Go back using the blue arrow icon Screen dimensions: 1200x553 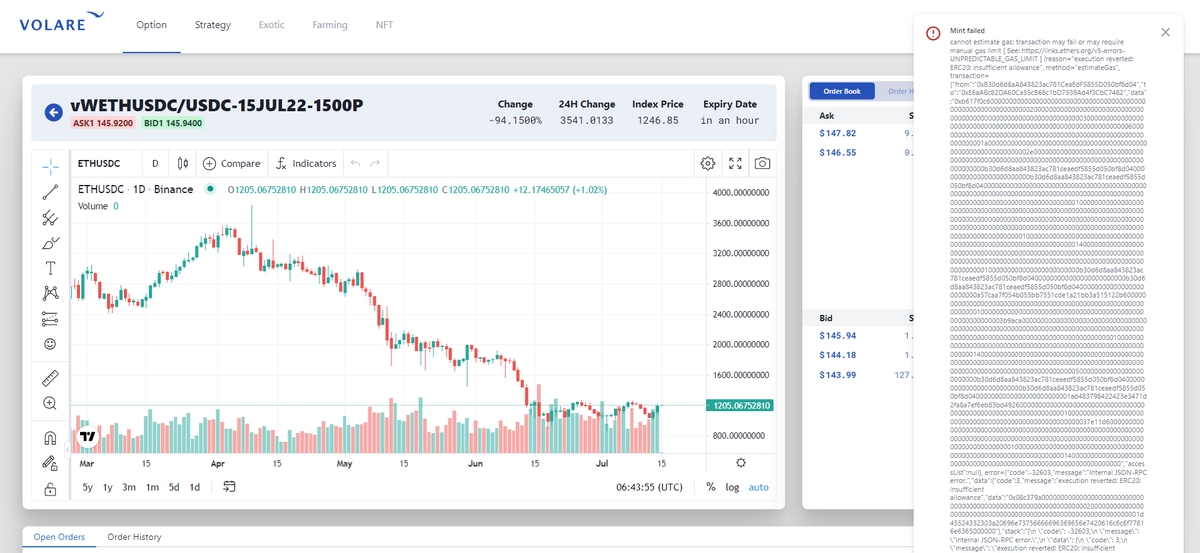click(x=54, y=112)
